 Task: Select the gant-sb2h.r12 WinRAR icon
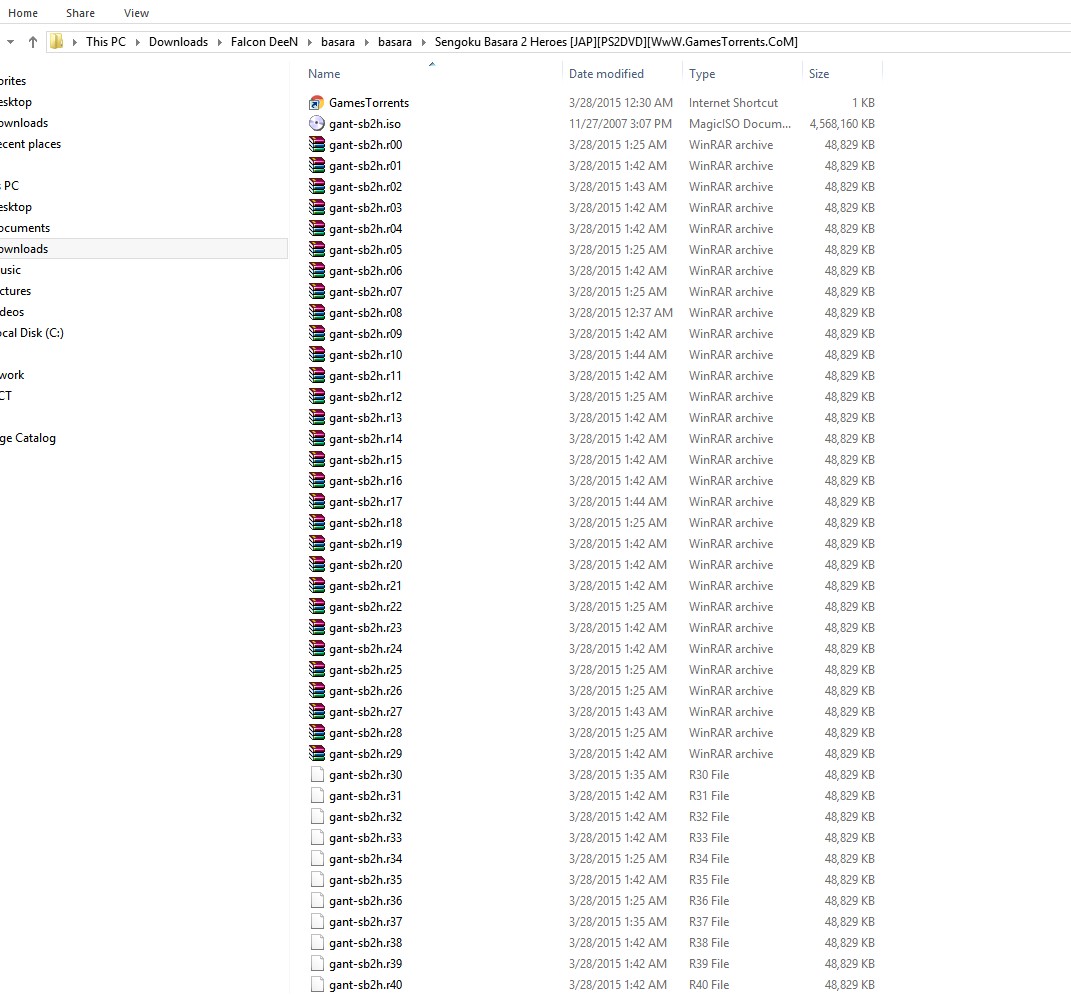[316, 397]
